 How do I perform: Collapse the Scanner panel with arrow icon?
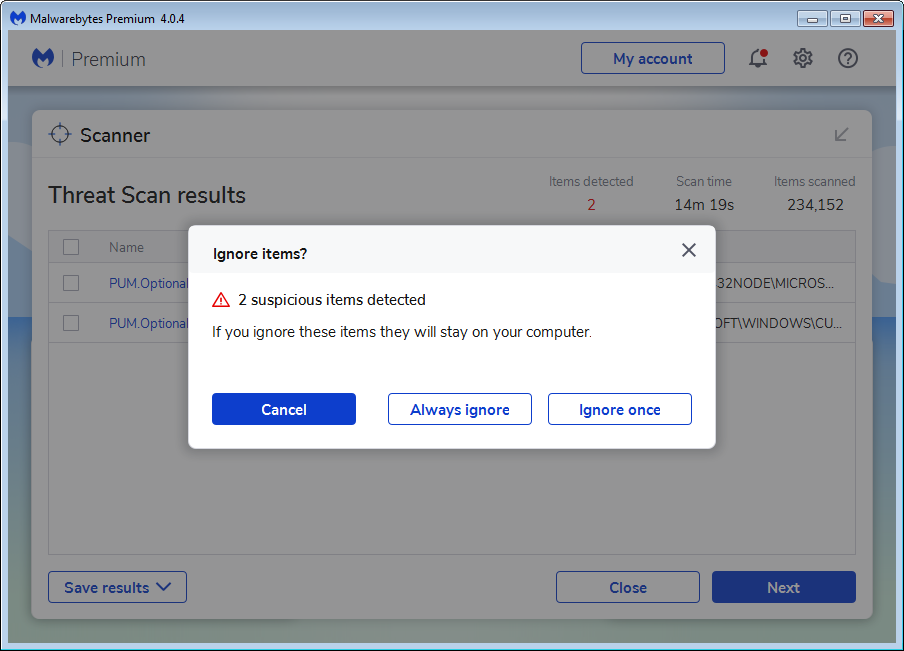tap(842, 135)
